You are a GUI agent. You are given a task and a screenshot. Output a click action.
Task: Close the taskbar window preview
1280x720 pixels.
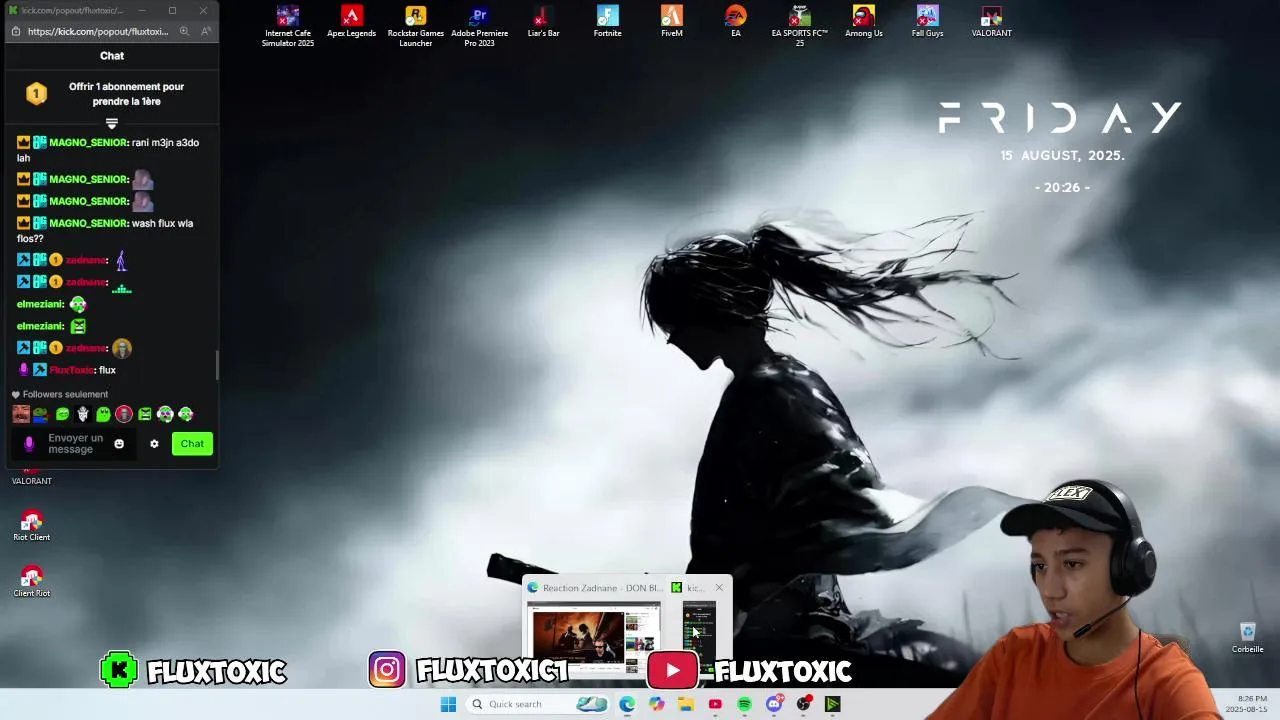tap(719, 588)
